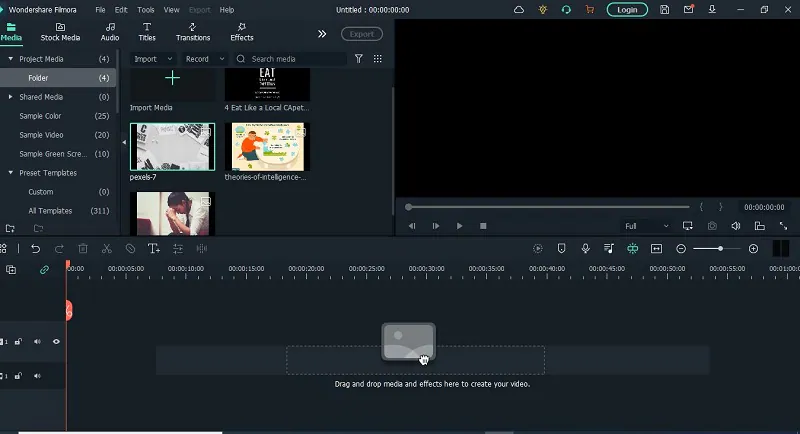Viewport: 800px width, 434px height.
Task: Click the delete trash icon
Action: (83, 249)
